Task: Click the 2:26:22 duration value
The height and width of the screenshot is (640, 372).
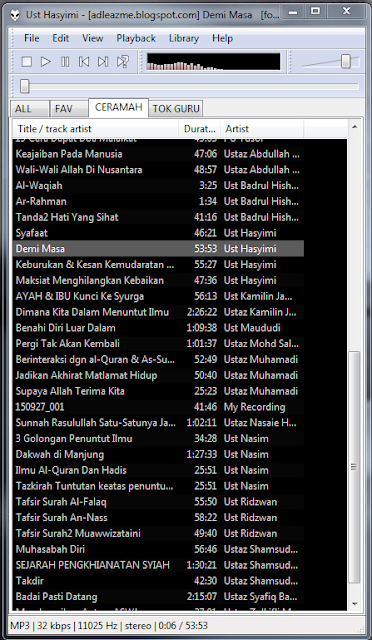Action: click(x=202, y=312)
